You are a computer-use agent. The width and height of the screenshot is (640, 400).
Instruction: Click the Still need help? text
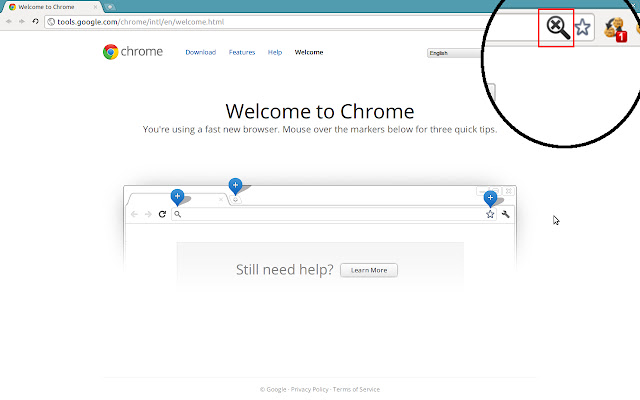(x=284, y=269)
